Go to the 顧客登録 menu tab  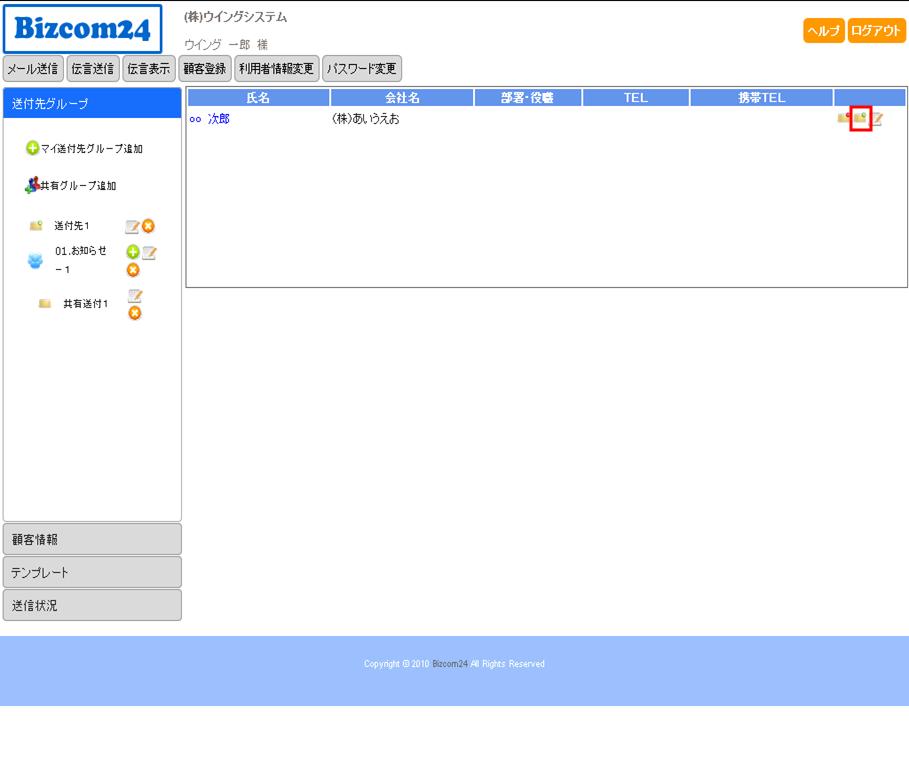[205, 69]
